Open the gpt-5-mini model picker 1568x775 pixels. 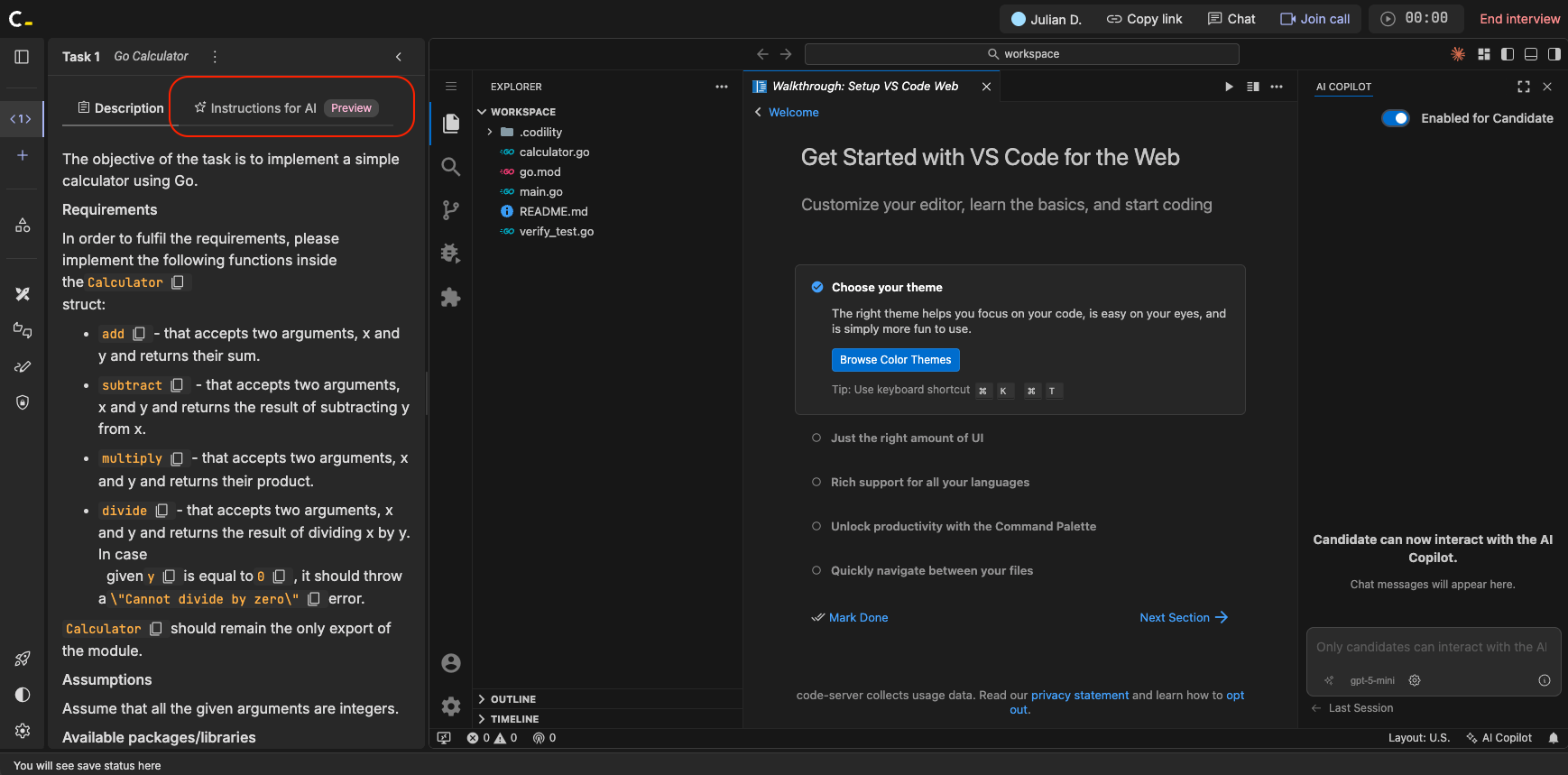click(1372, 680)
